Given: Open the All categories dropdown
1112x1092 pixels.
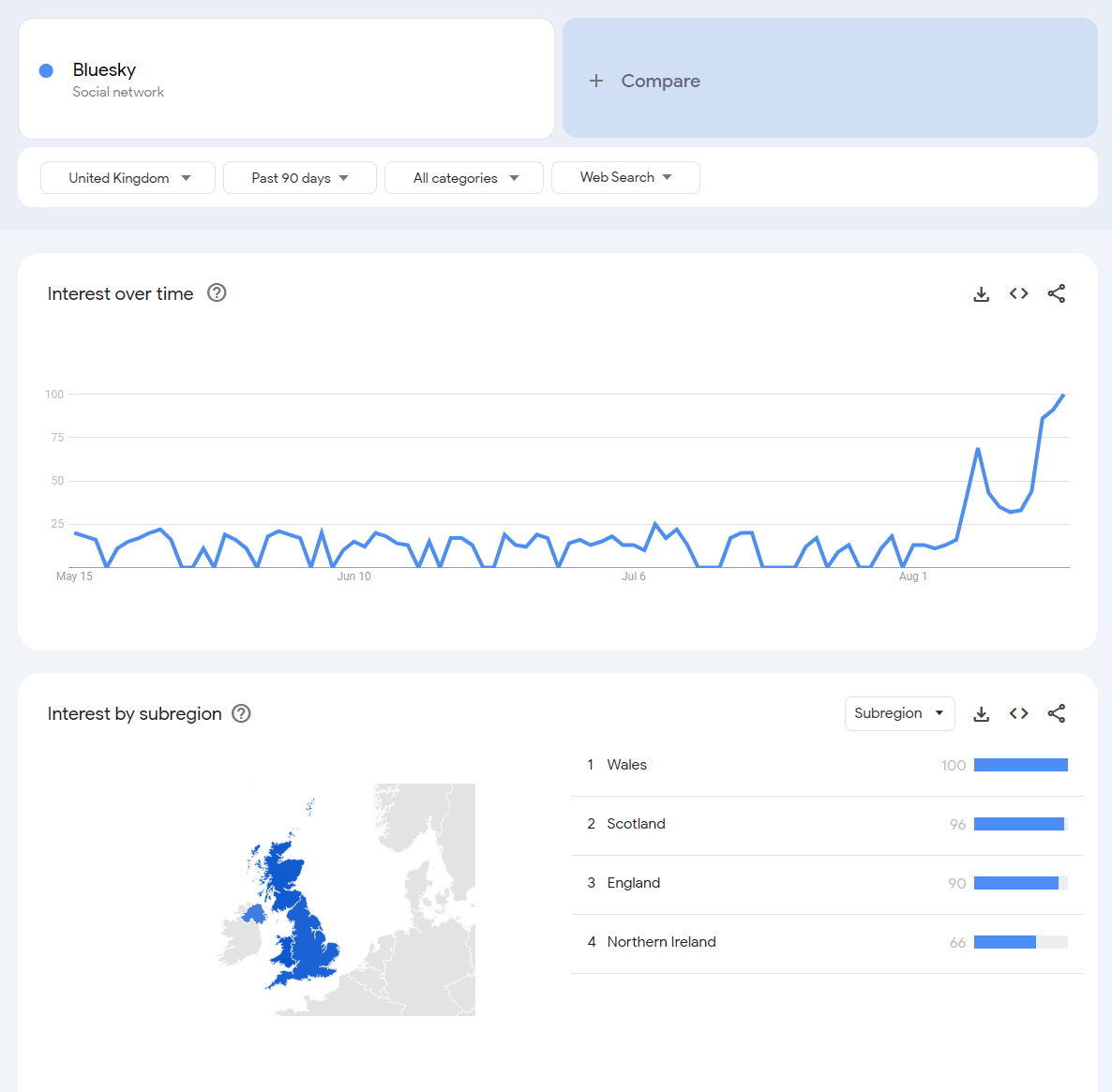Looking at the screenshot, I should pyautogui.click(x=464, y=178).
